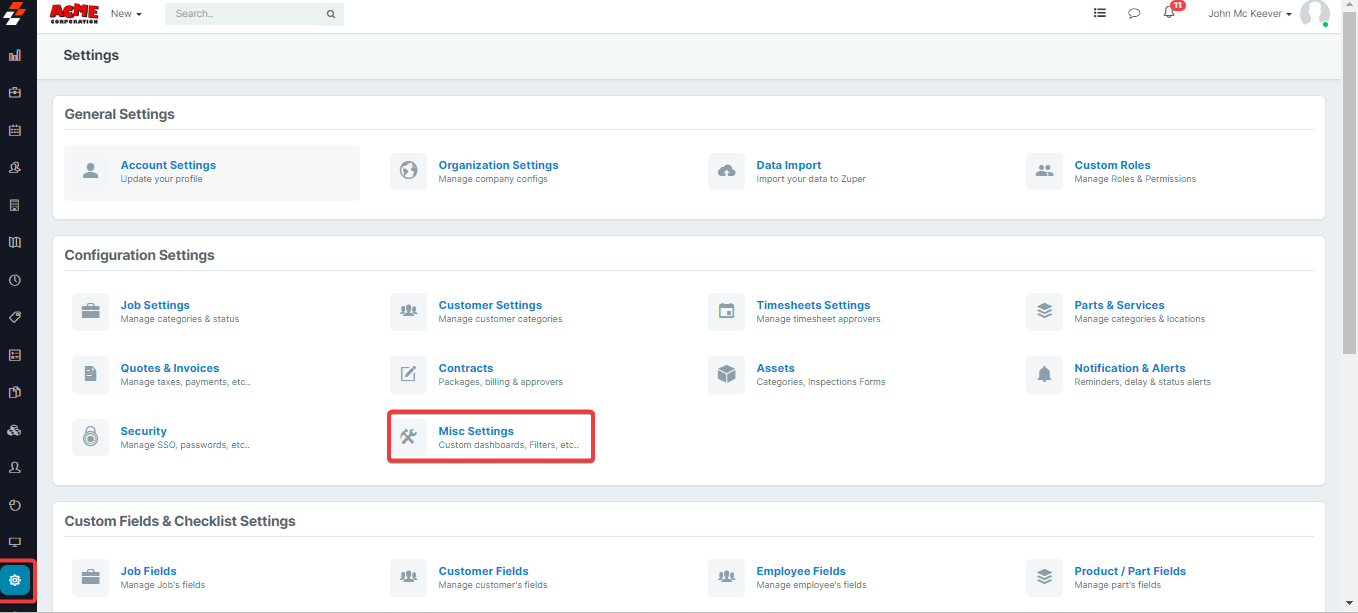Click the dashboard chart icon in sidebar
Viewport: 1358px width, 613px height.
click(x=15, y=55)
